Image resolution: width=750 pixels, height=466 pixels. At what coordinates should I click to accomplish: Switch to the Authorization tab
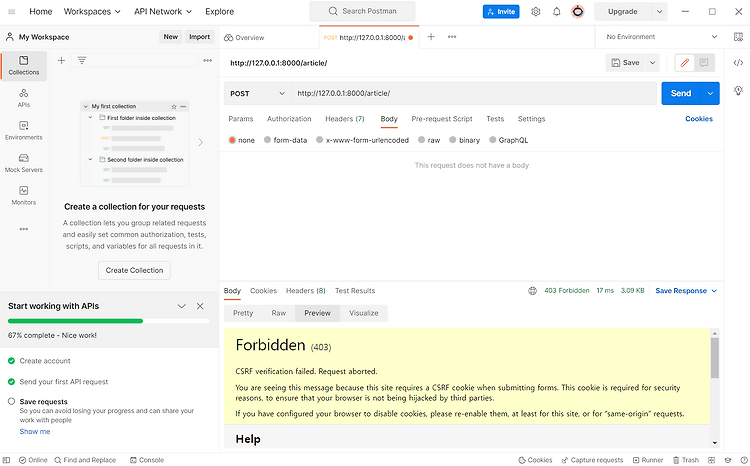click(289, 119)
